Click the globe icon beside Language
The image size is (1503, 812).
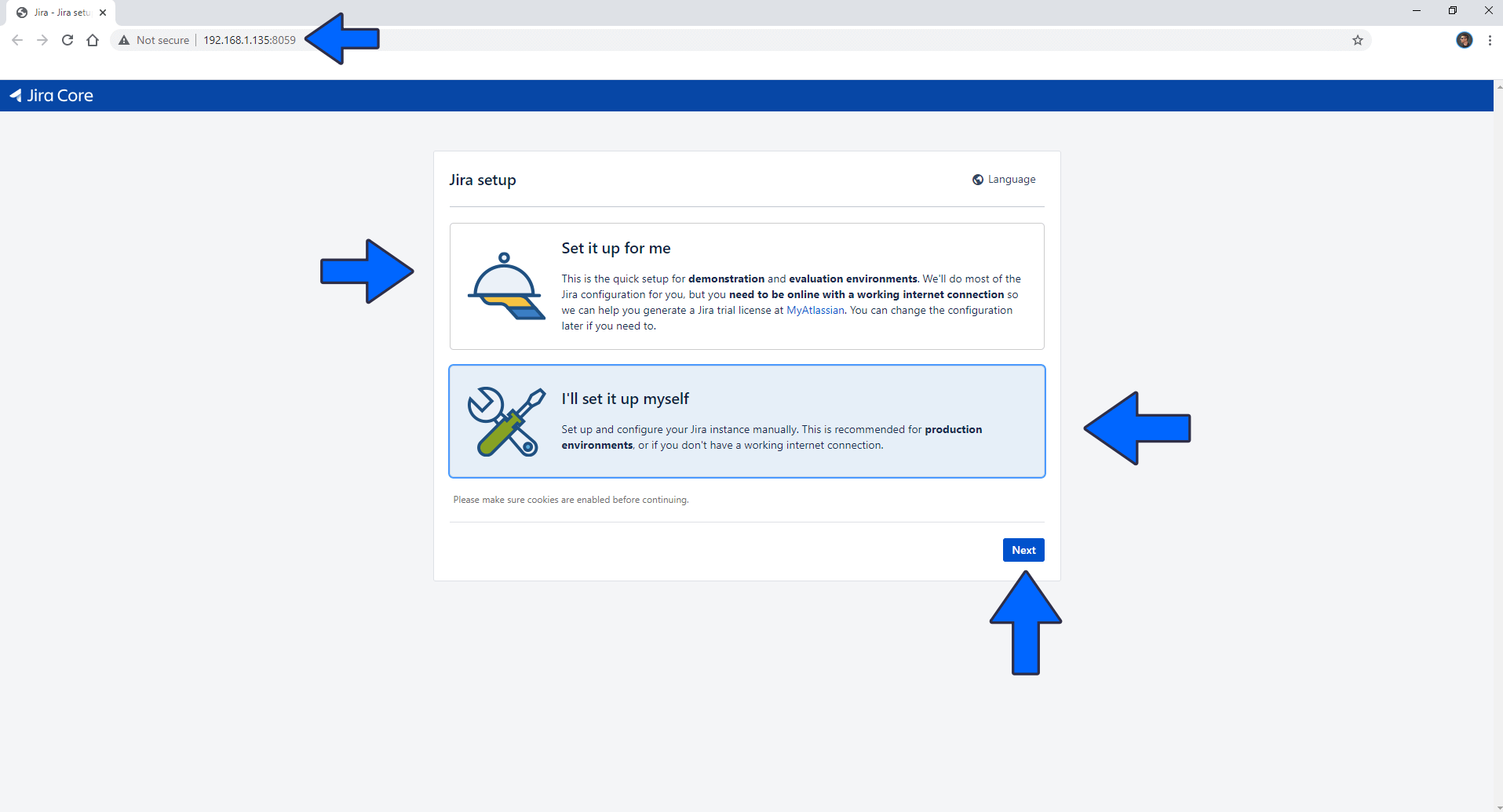(x=978, y=180)
